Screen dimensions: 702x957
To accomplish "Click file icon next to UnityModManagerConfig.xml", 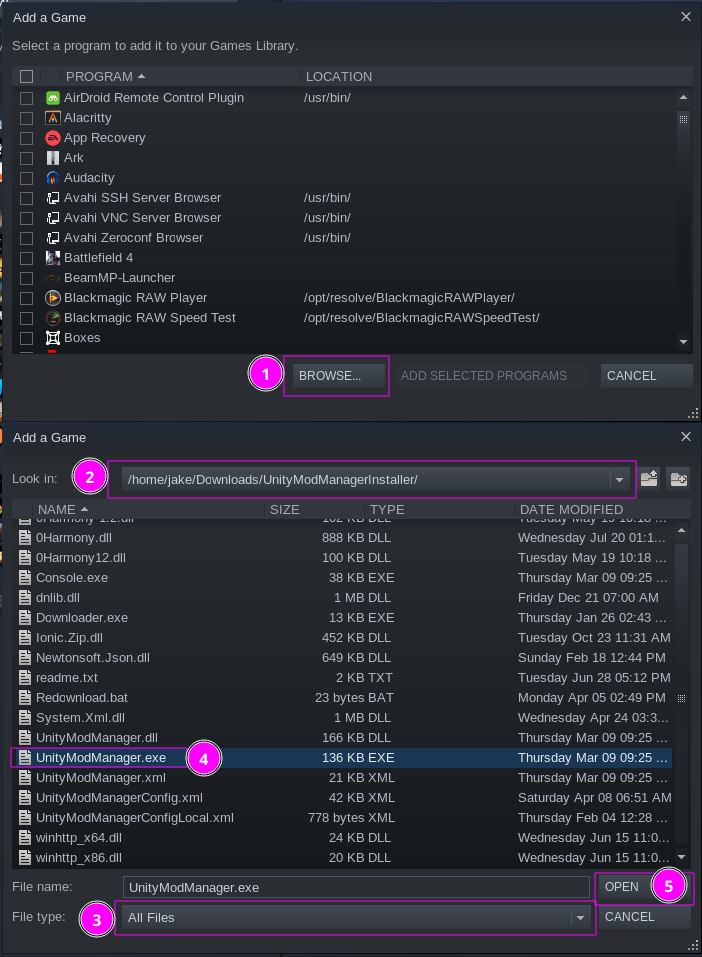I will point(25,798).
